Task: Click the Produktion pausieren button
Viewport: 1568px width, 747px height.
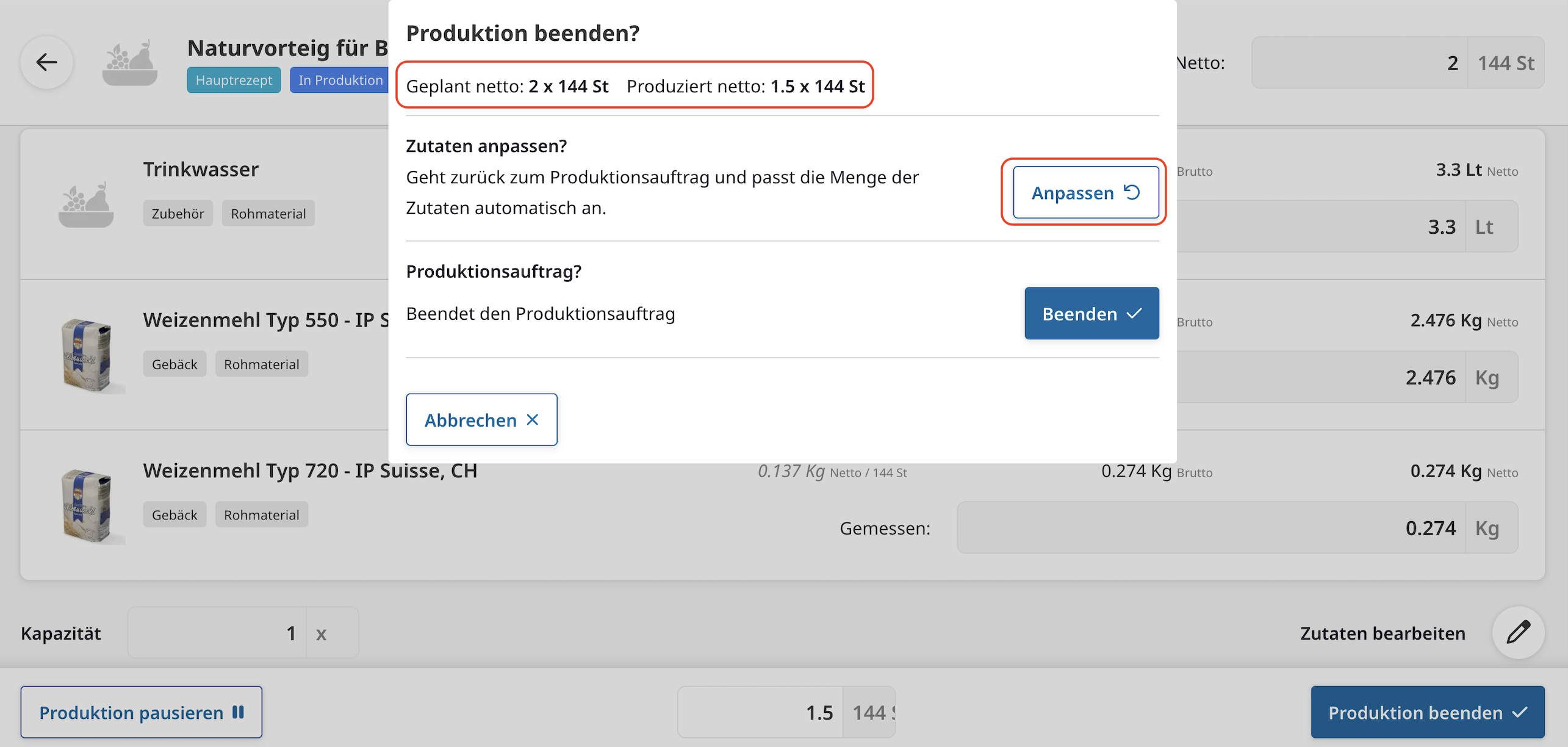Action: point(142,712)
